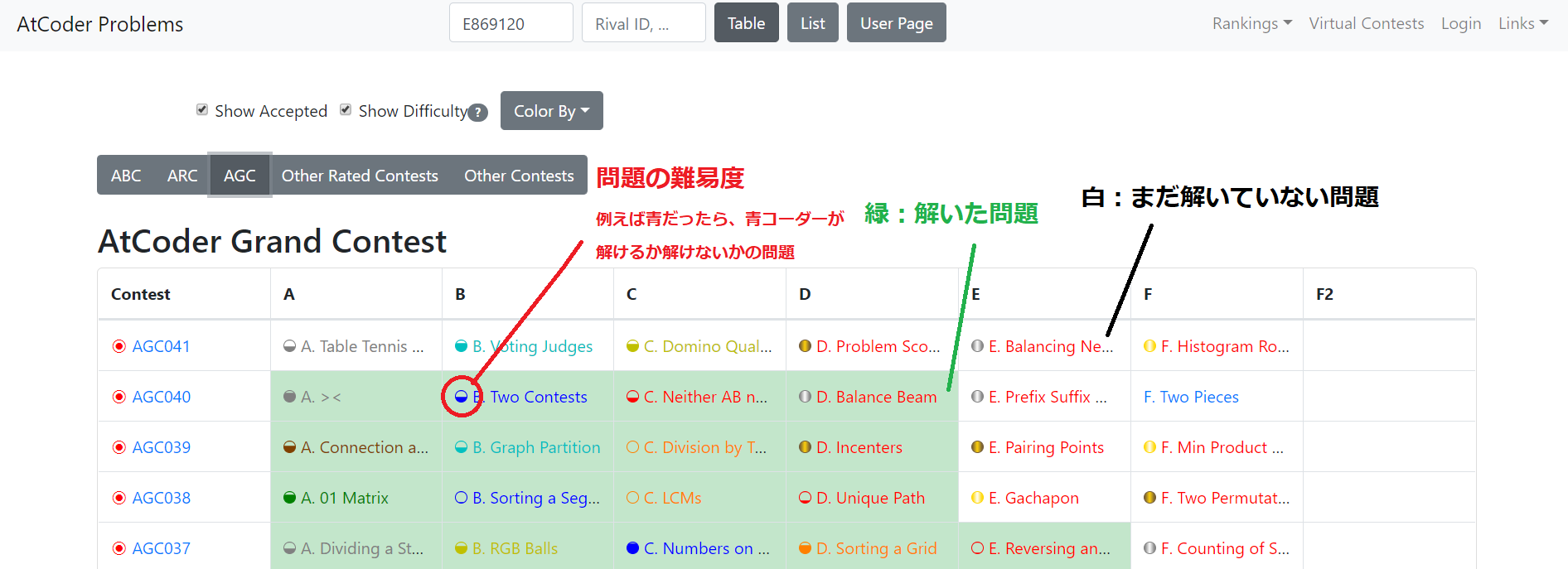Click the Login link

pyautogui.click(x=1461, y=23)
